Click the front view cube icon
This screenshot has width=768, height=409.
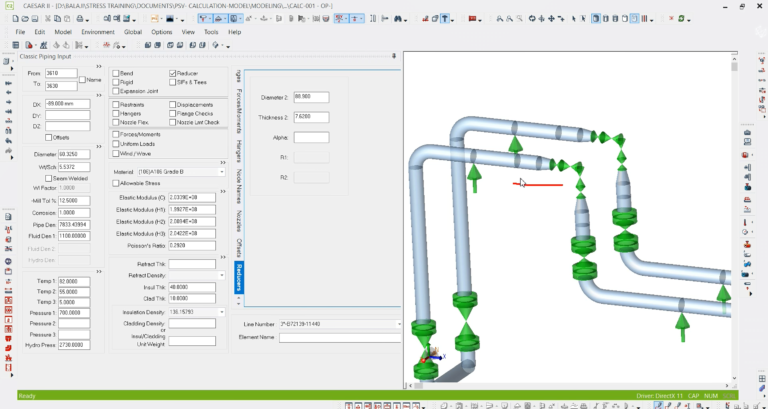[148, 45]
